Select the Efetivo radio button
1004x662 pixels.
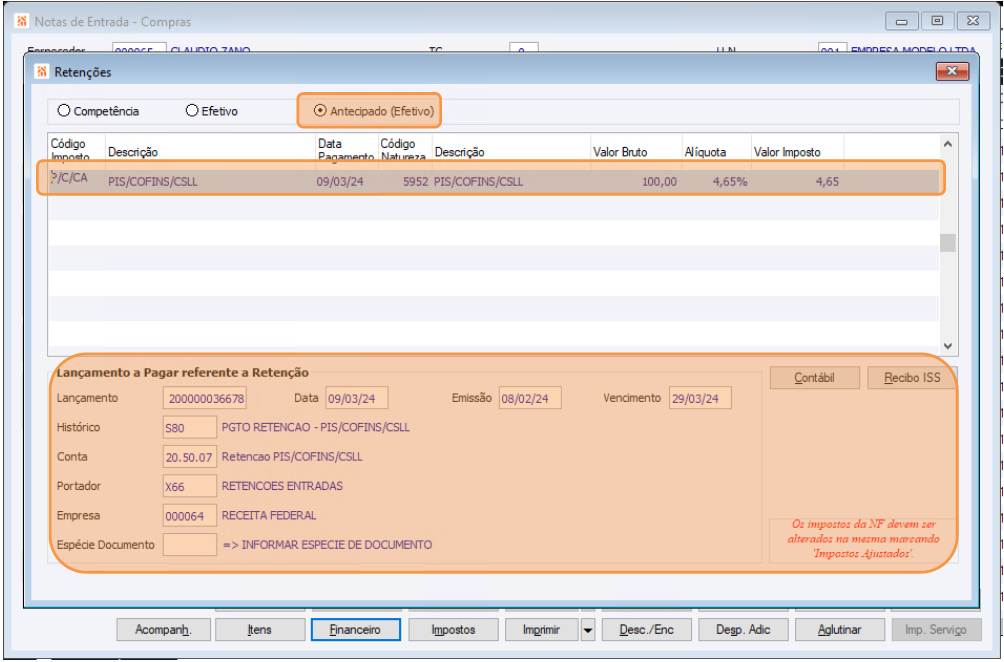192,111
